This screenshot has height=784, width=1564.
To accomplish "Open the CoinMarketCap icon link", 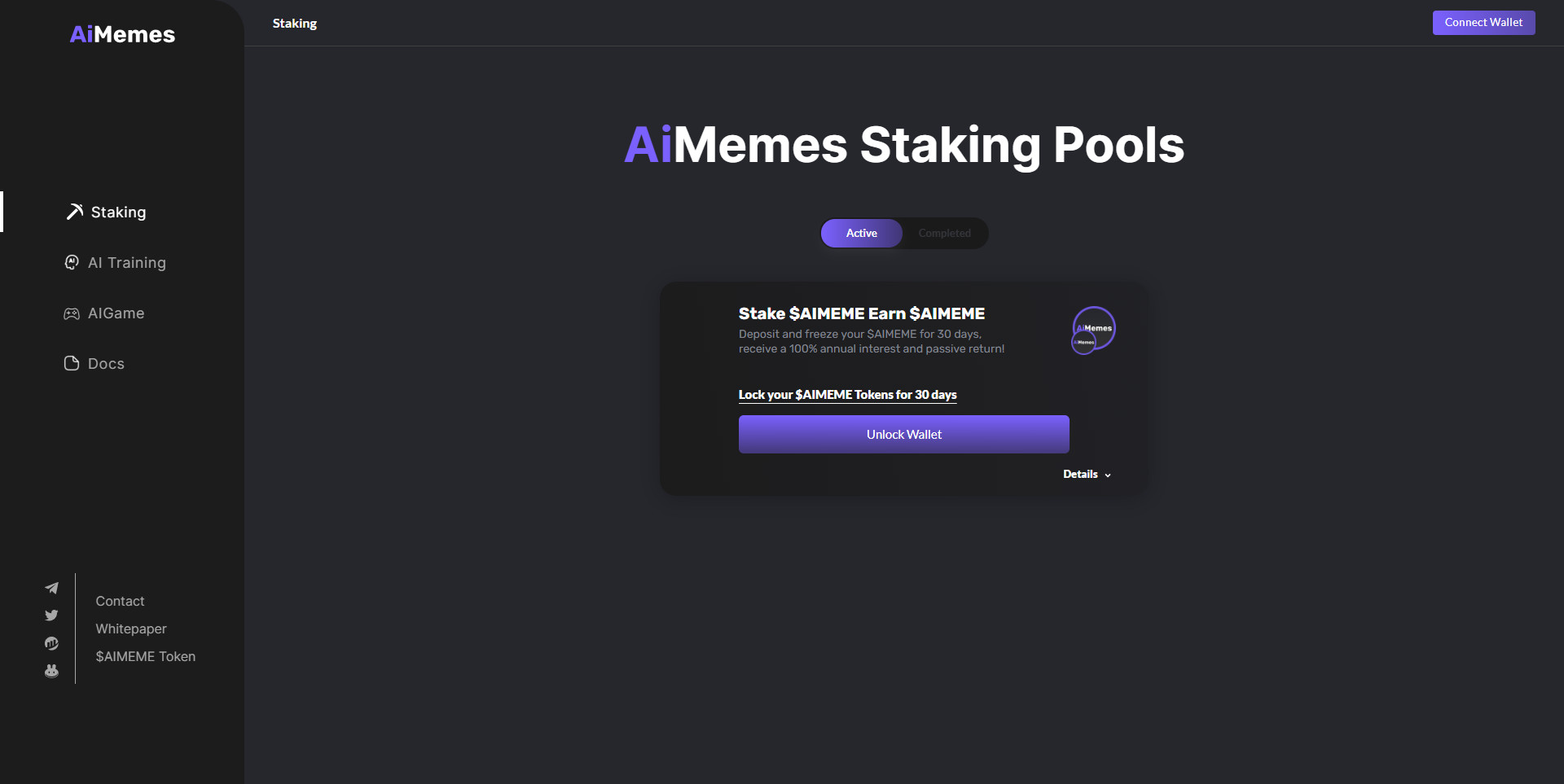I will tap(51, 643).
